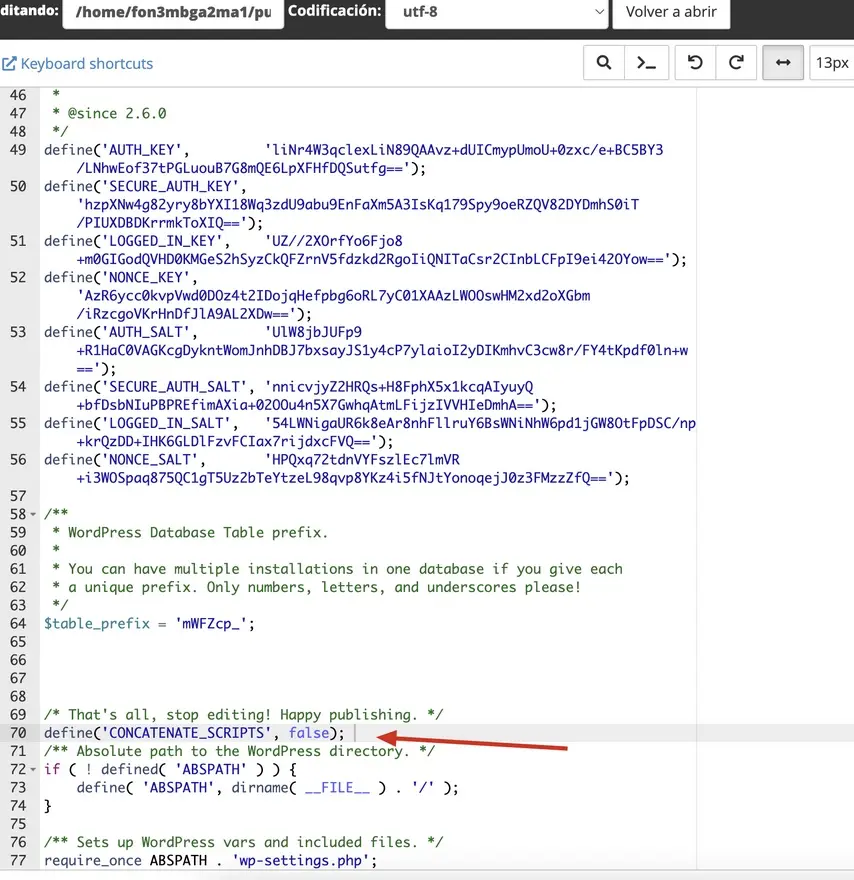Collapse the if block at line 72
The height and width of the screenshot is (880, 854).
tap(33, 769)
